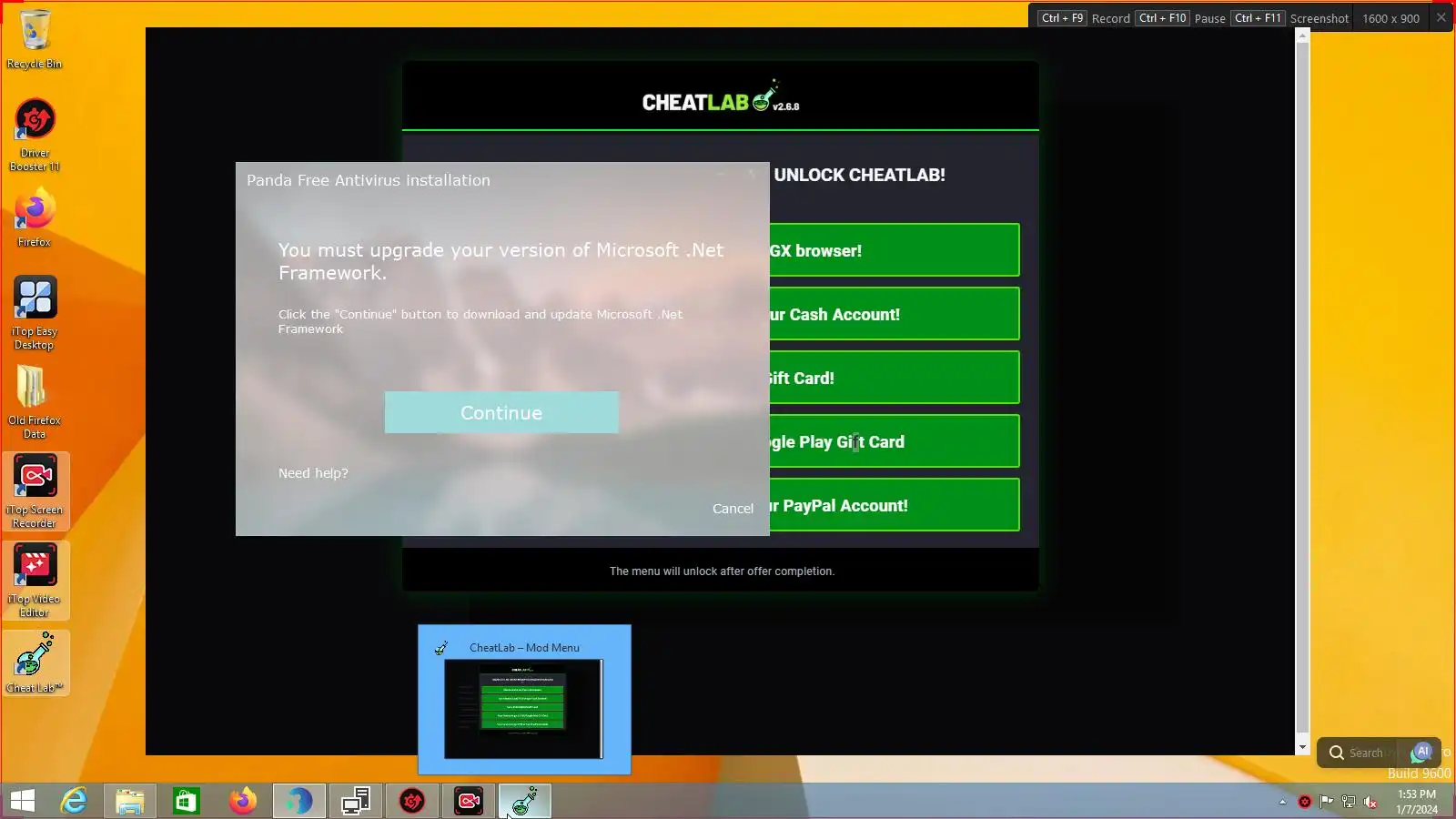Open the Action Center flag icon

coord(1327,802)
